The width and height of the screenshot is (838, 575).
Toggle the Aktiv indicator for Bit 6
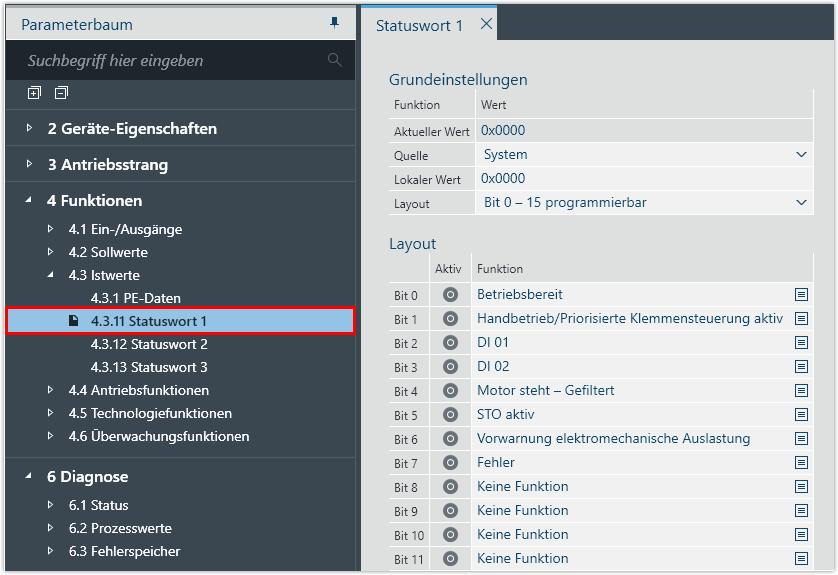pos(450,439)
